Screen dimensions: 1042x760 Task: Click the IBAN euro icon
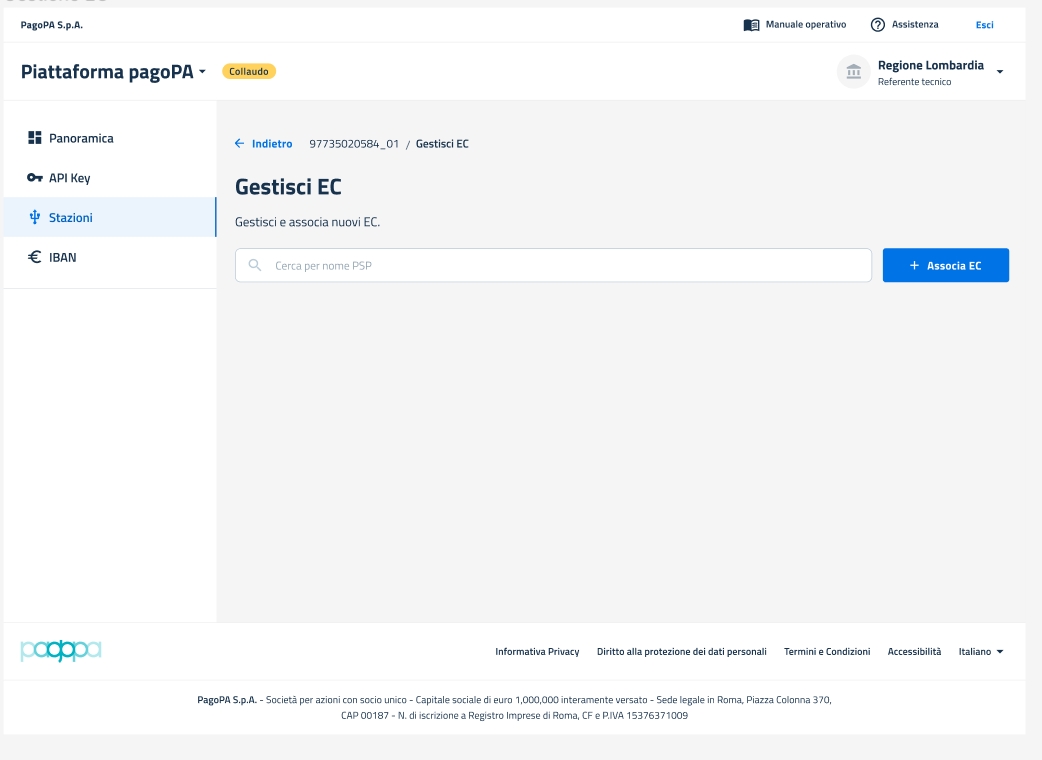(x=34, y=257)
